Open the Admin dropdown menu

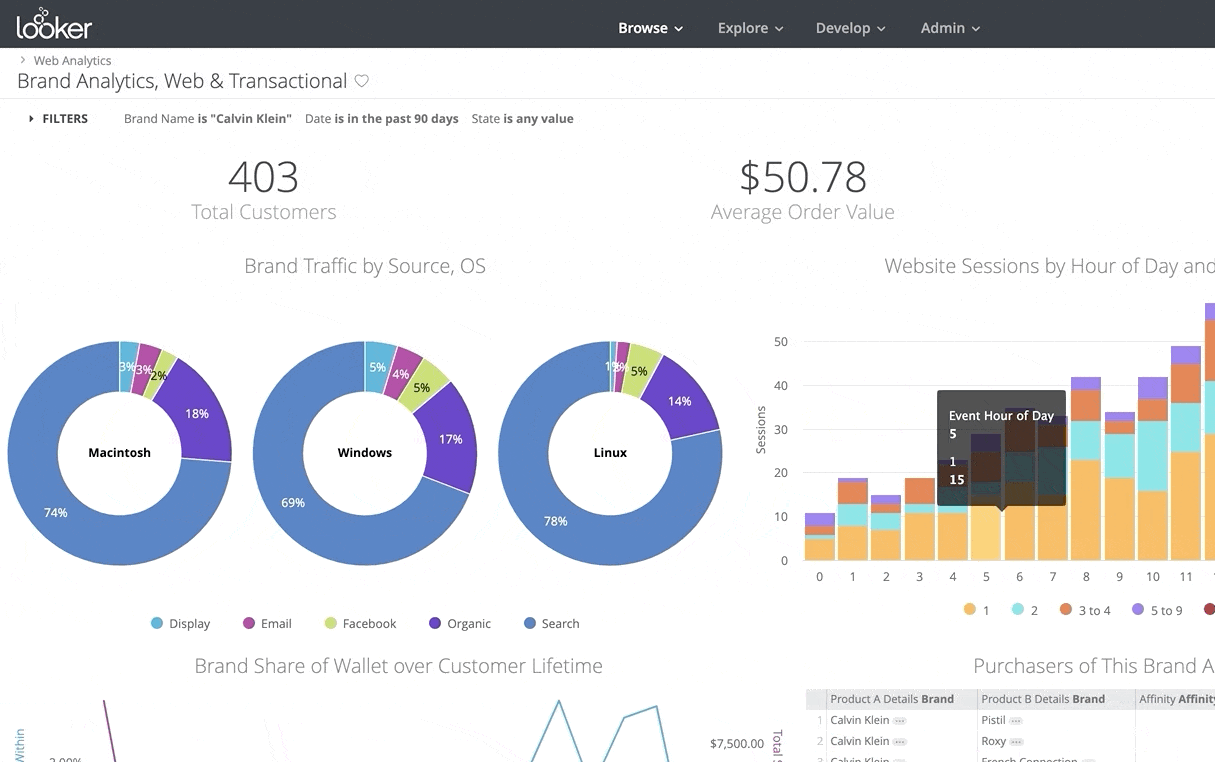[951, 28]
